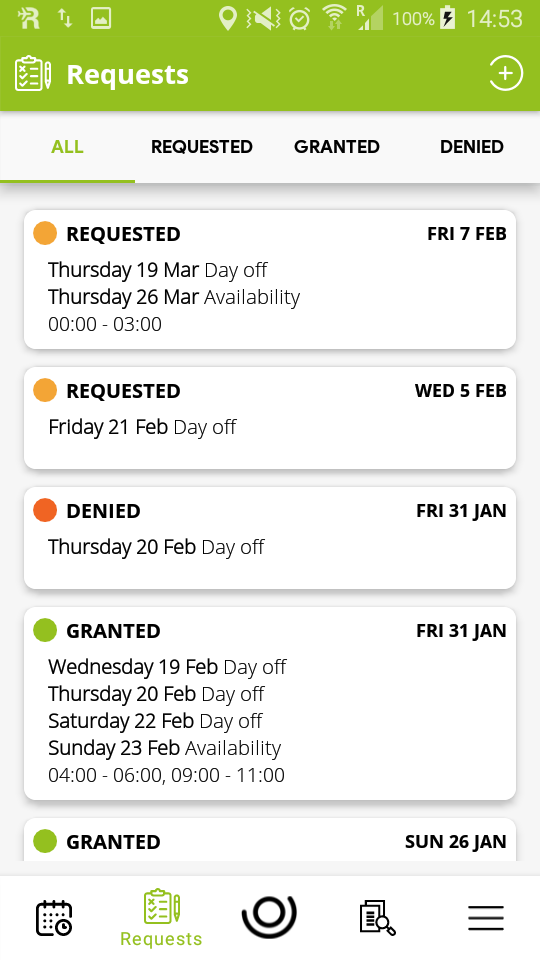Open the schedule calendar icon in bottom bar
The width and height of the screenshot is (540, 960).
[x=54, y=918]
